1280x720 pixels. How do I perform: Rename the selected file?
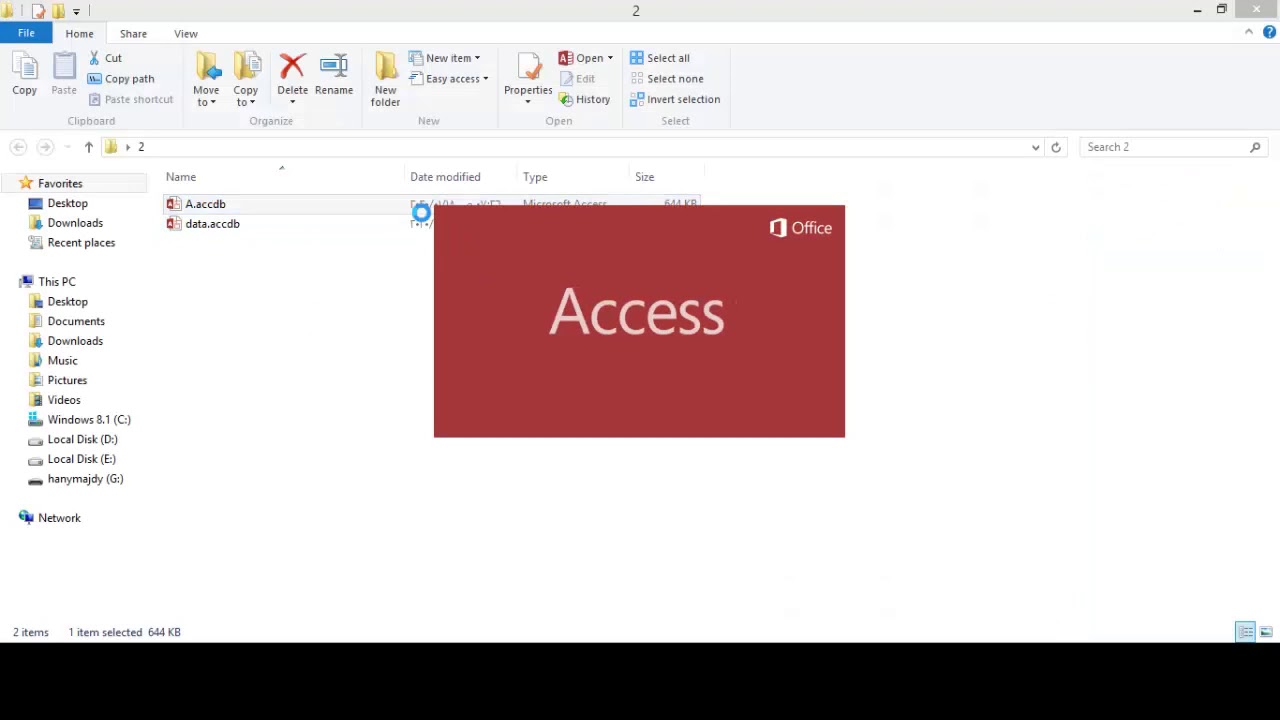[x=334, y=76]
